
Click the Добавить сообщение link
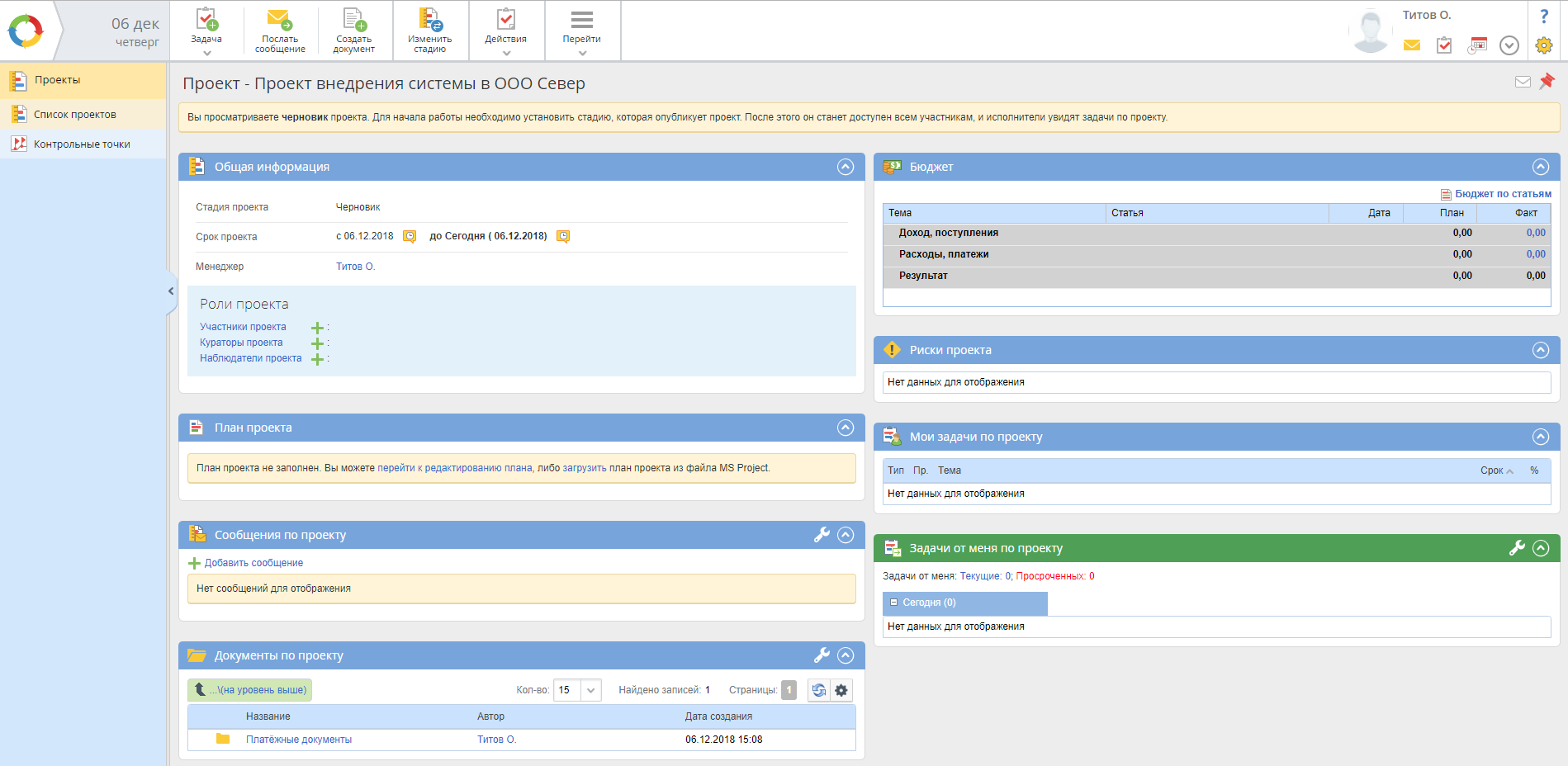point(253,563)
